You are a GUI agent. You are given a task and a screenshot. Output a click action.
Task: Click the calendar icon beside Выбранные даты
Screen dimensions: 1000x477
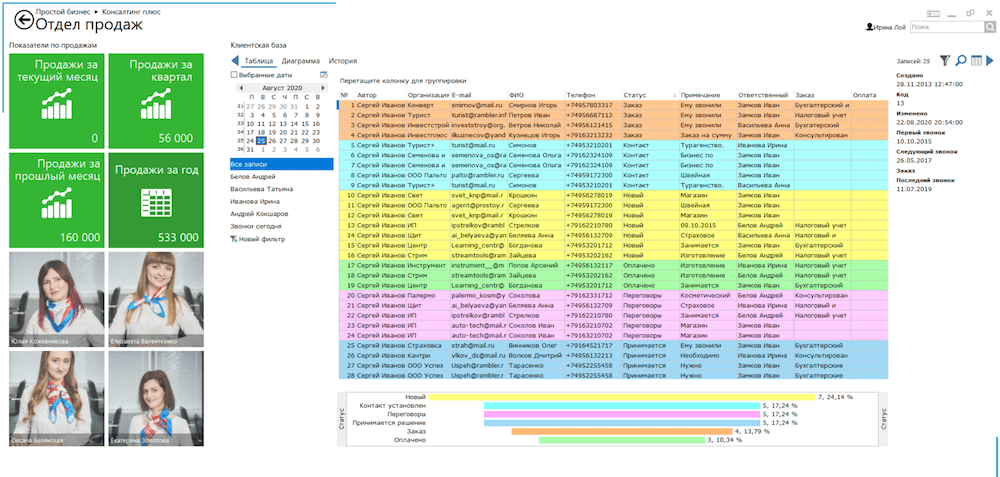[x=324, y=75]
